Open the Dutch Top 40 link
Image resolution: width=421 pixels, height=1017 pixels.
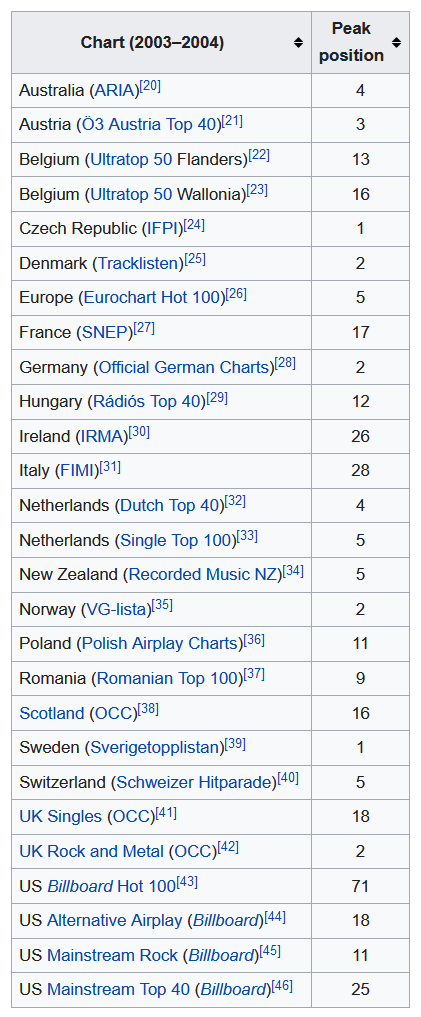171,505
